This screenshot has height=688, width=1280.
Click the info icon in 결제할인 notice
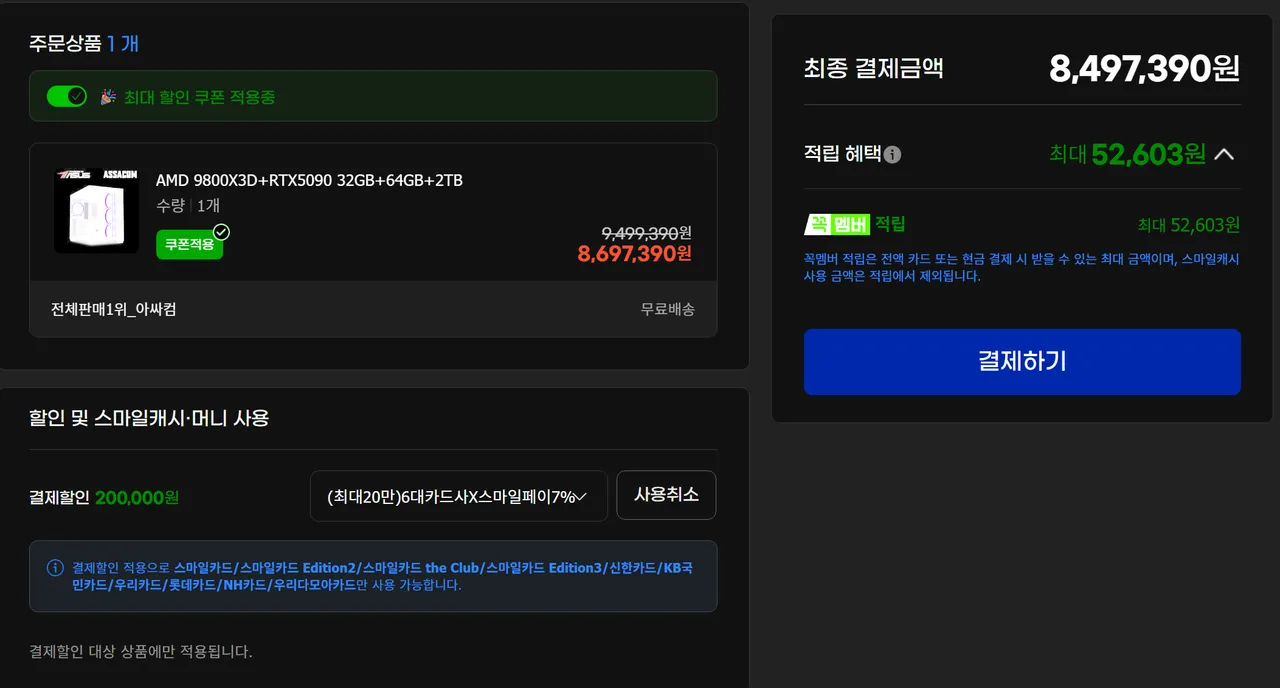click(x=56, y=568)
